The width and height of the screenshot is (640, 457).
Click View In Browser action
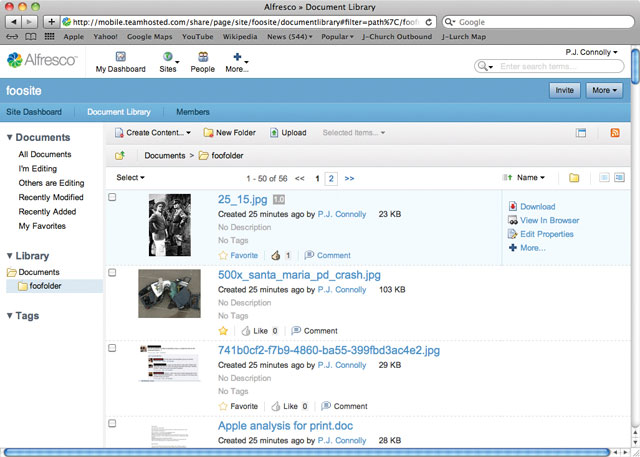click(x=544, y=220)
